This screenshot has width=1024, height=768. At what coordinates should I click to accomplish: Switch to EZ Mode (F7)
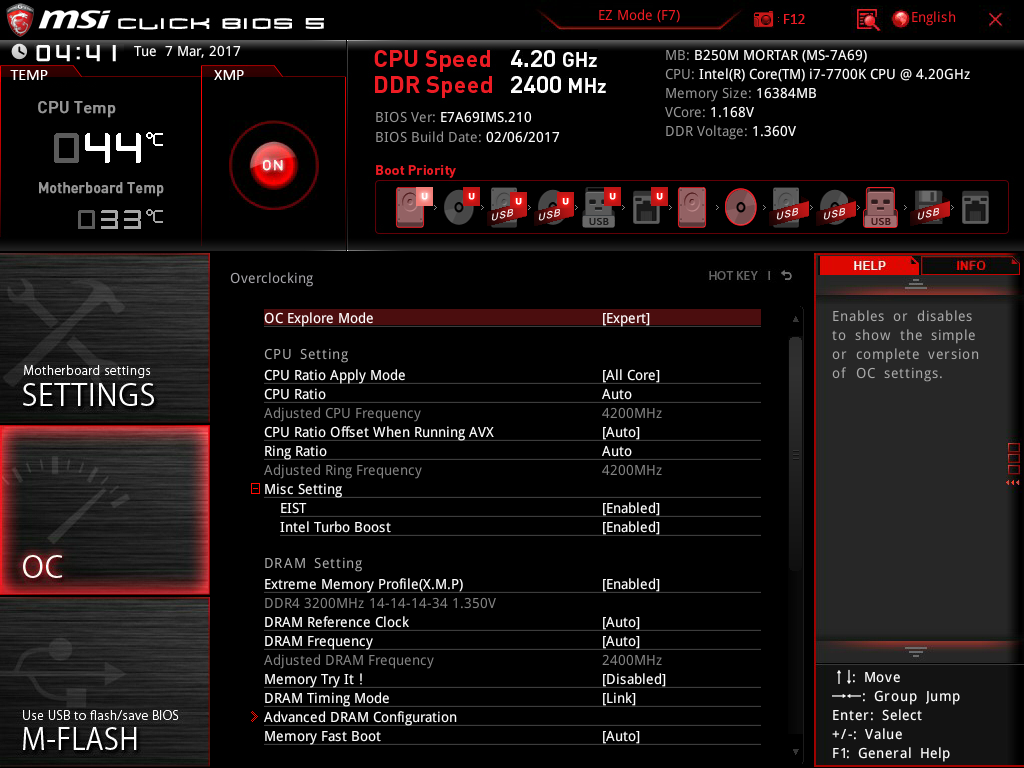tap(638, 16)
